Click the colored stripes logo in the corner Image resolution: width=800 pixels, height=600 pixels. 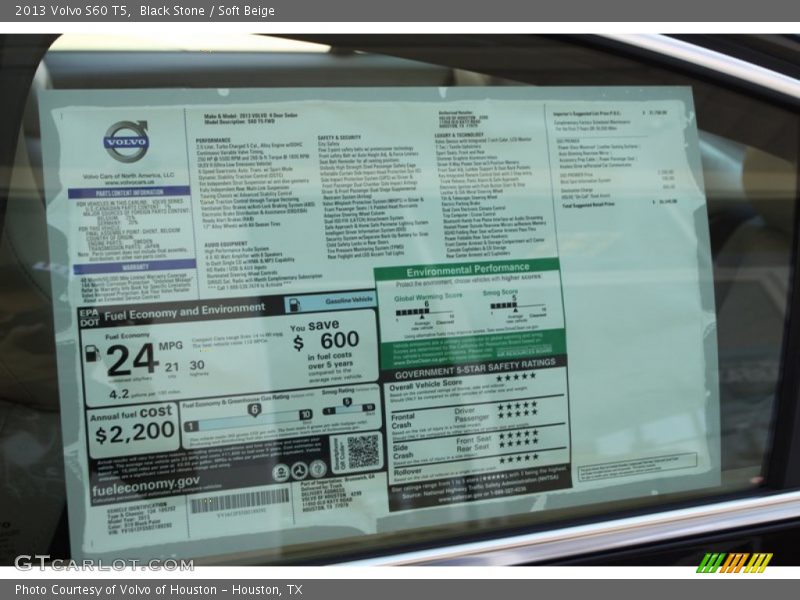click(x=734, y=563)
